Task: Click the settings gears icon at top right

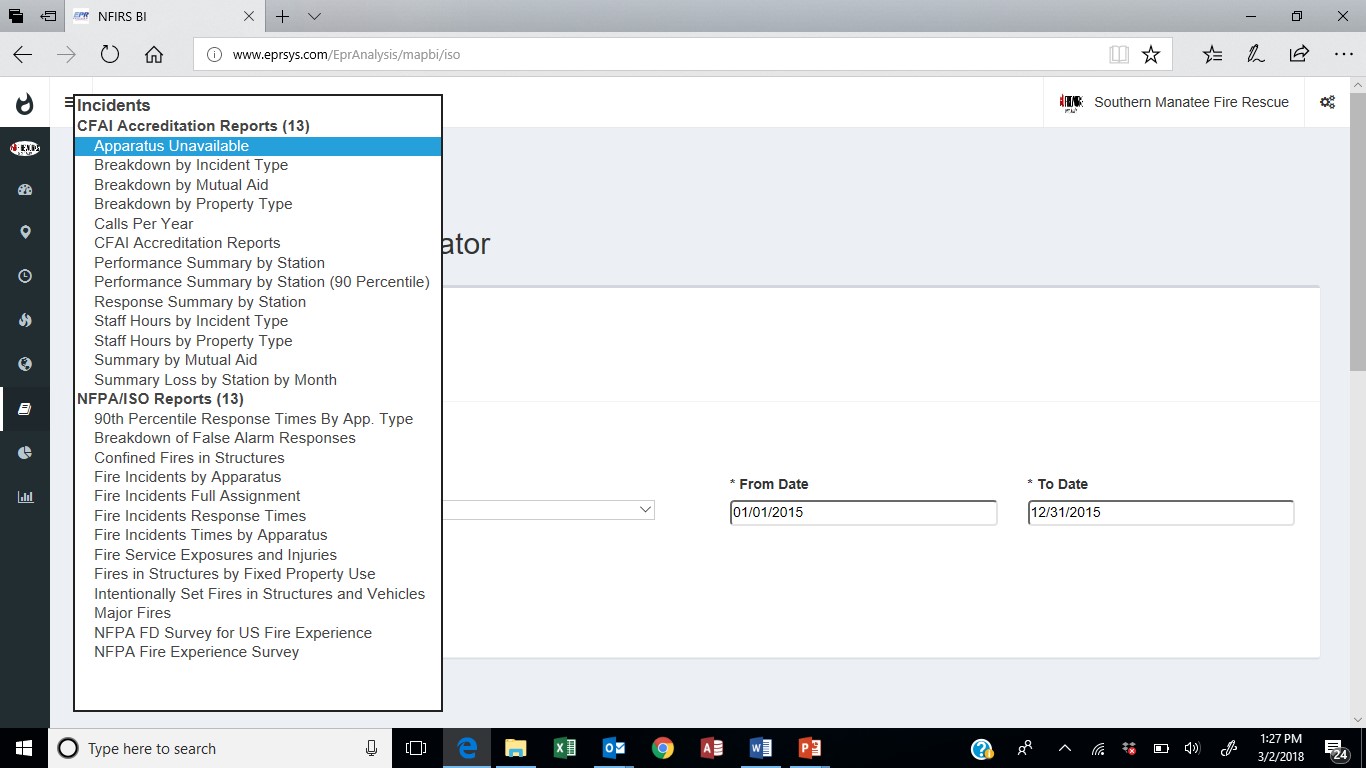Action: [x=1327, y=102]
